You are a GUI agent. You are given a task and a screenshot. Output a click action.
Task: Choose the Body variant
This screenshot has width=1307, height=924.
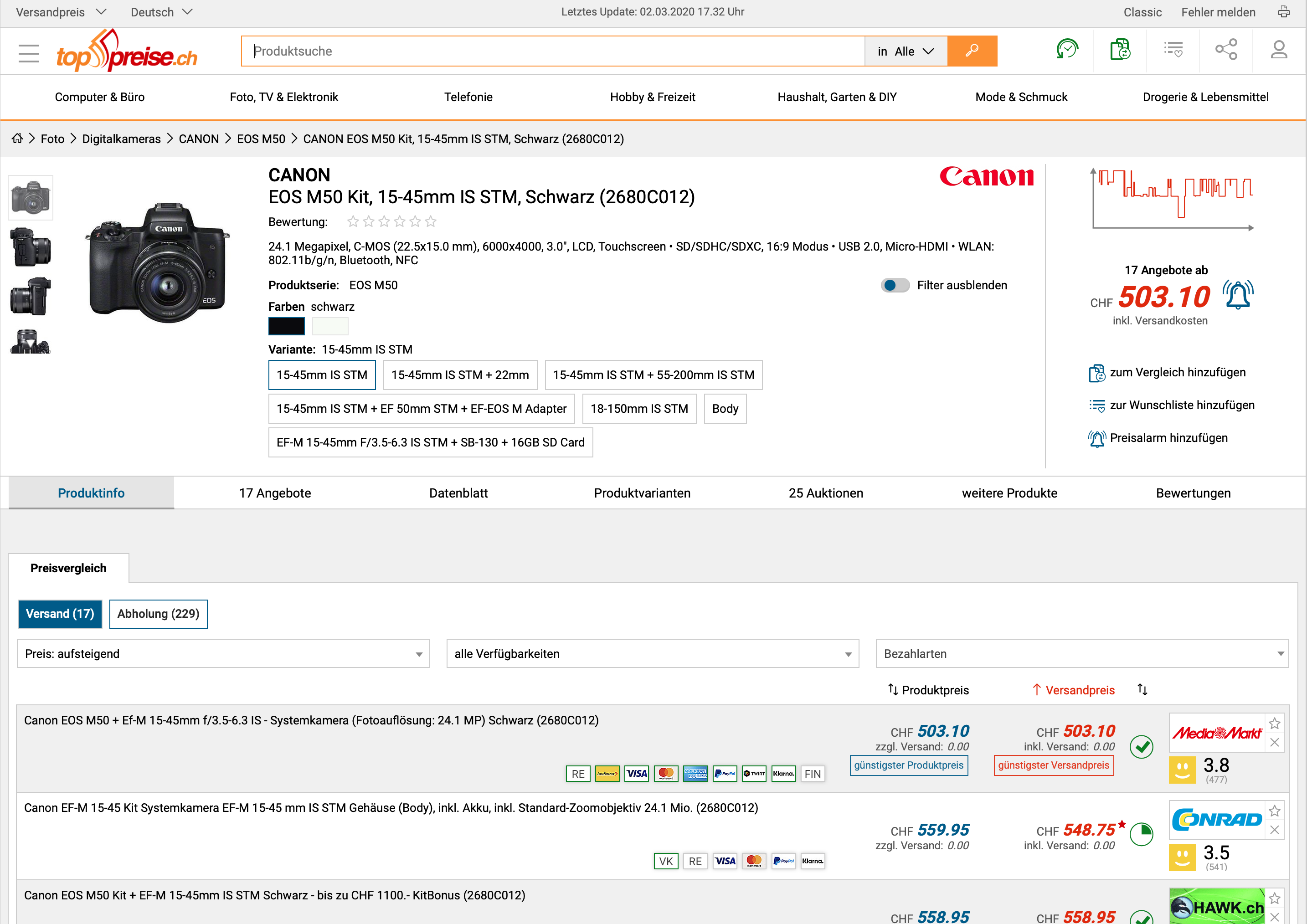point(725,409)
